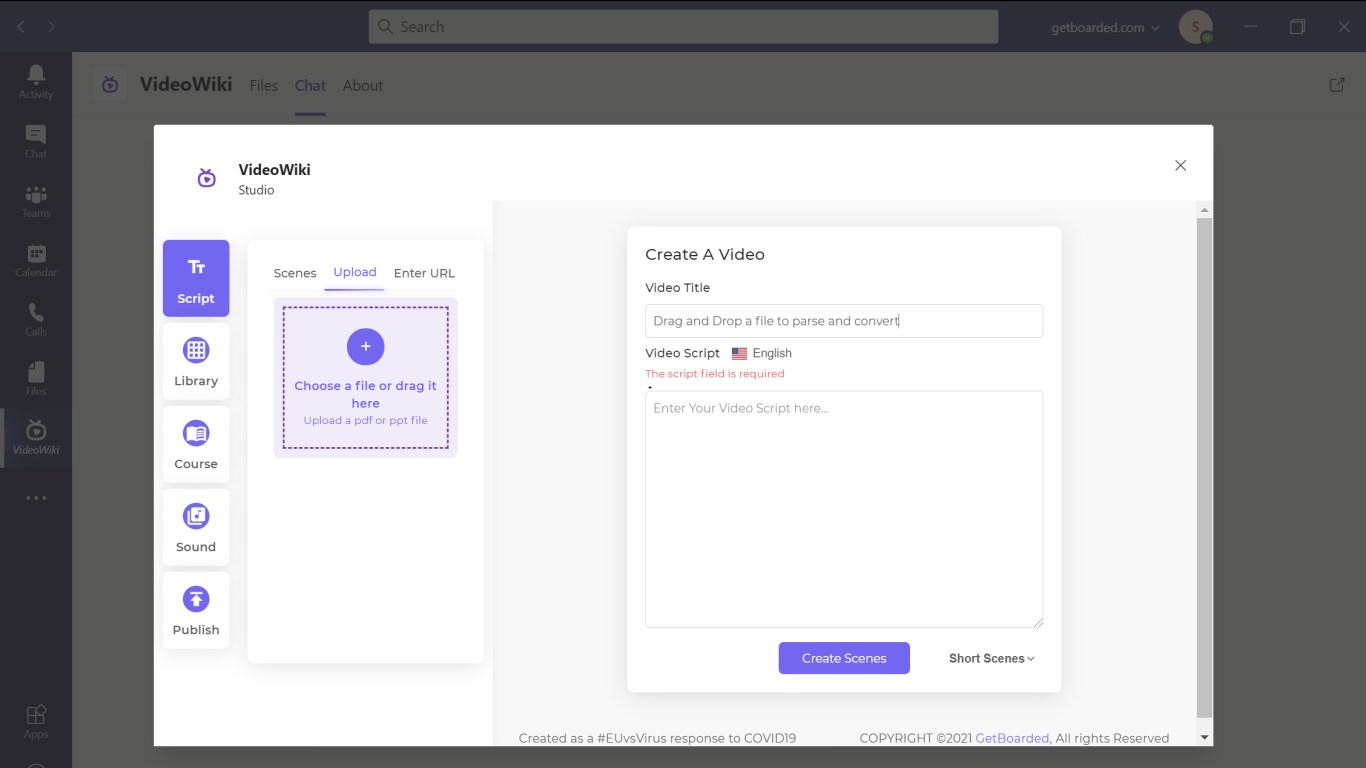
Task: Select the Script tool tile
Action: click(196, 278)
